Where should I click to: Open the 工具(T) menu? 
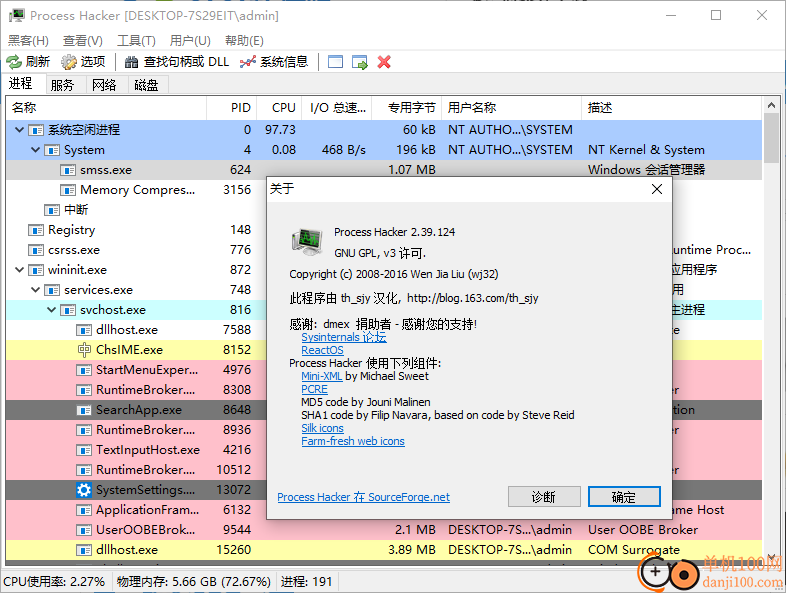[136, 41]
